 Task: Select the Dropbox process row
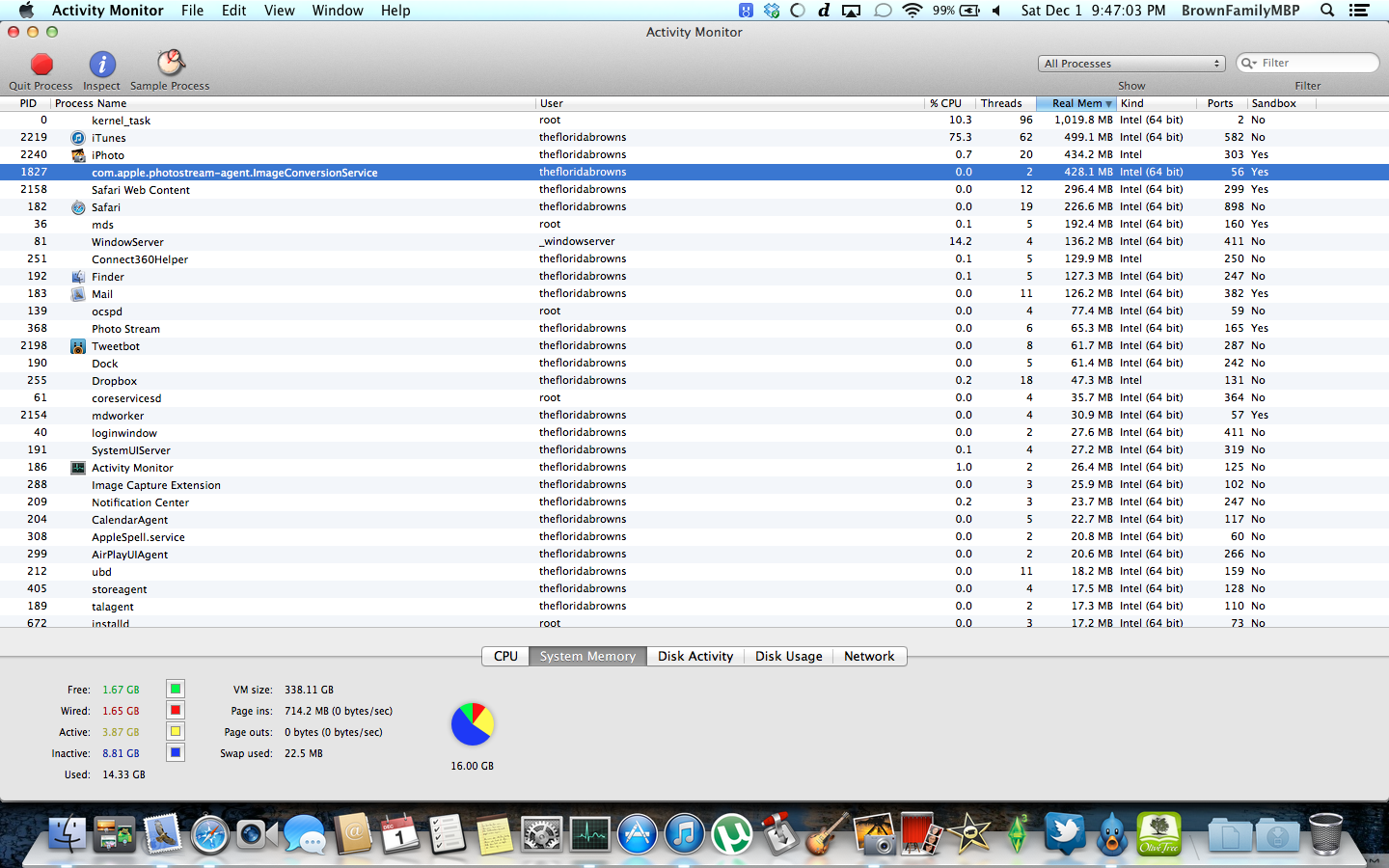(694, 381)
